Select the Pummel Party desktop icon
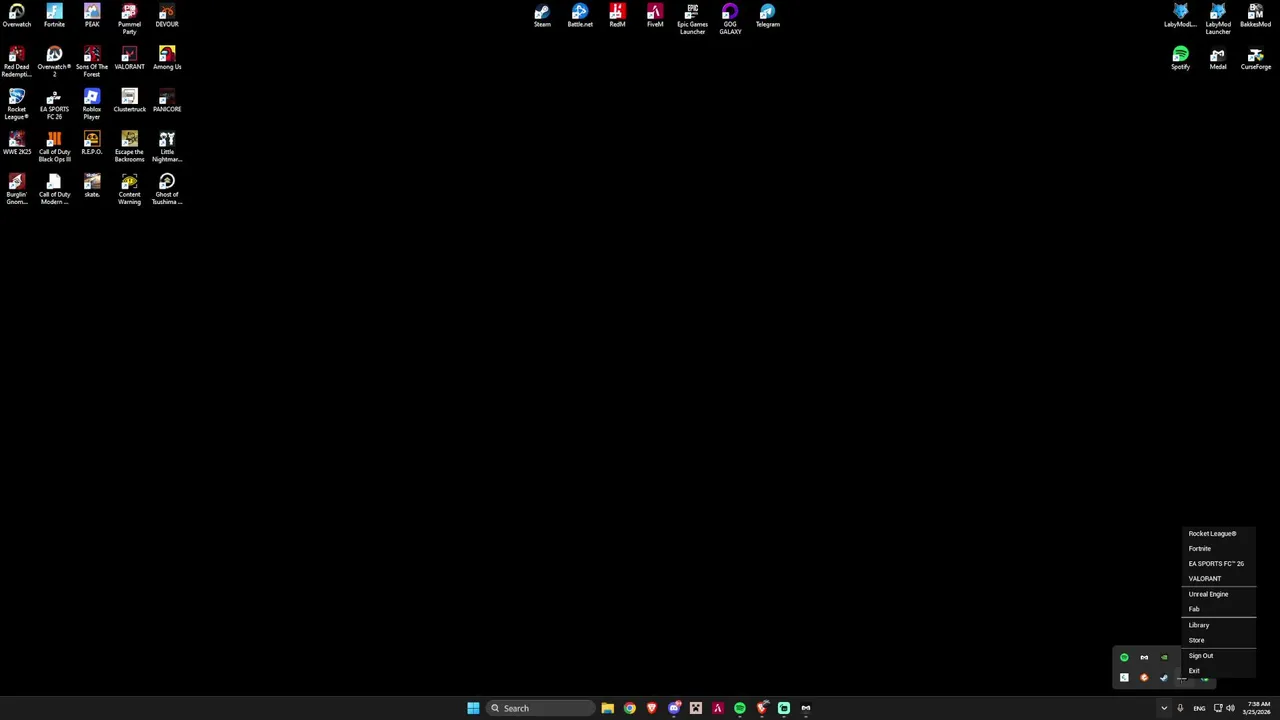Viewport: 1280px width, 720px height. click(x=129, y=19)
